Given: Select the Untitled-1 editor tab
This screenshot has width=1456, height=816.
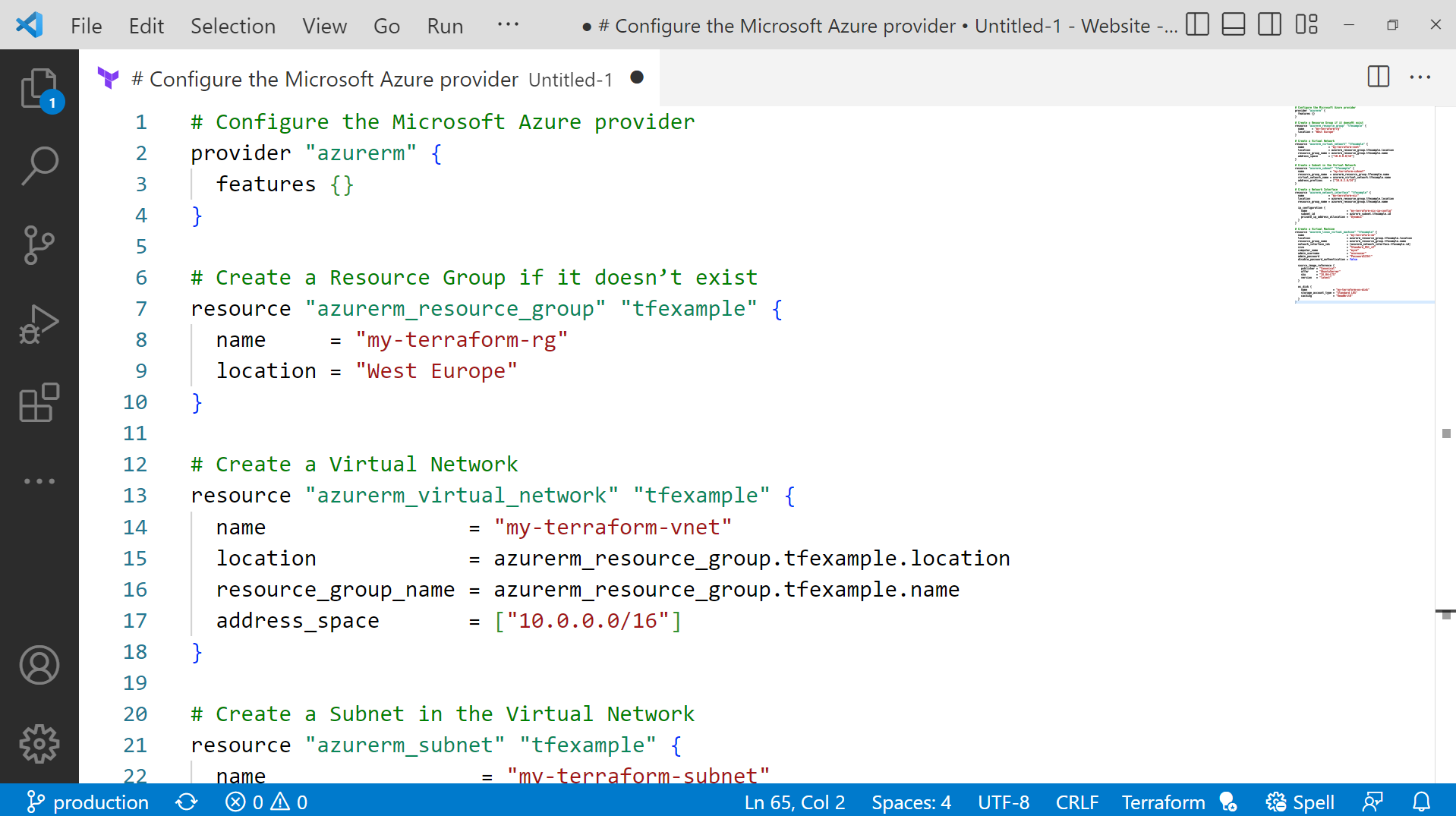Looking at the screenshot, I should coord(364,78).
